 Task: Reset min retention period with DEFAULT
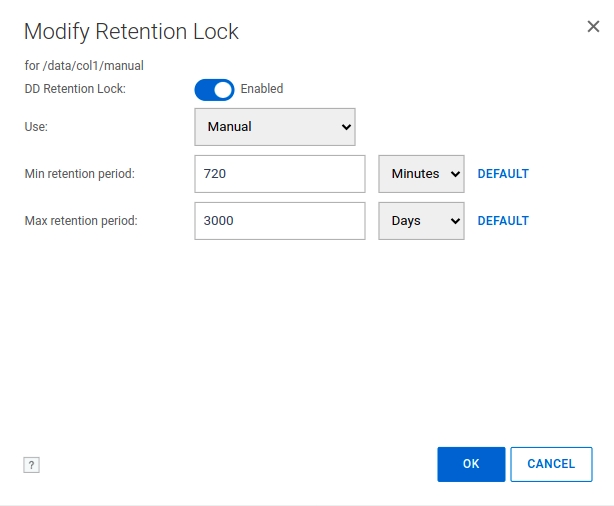click(x=503, y=174)
